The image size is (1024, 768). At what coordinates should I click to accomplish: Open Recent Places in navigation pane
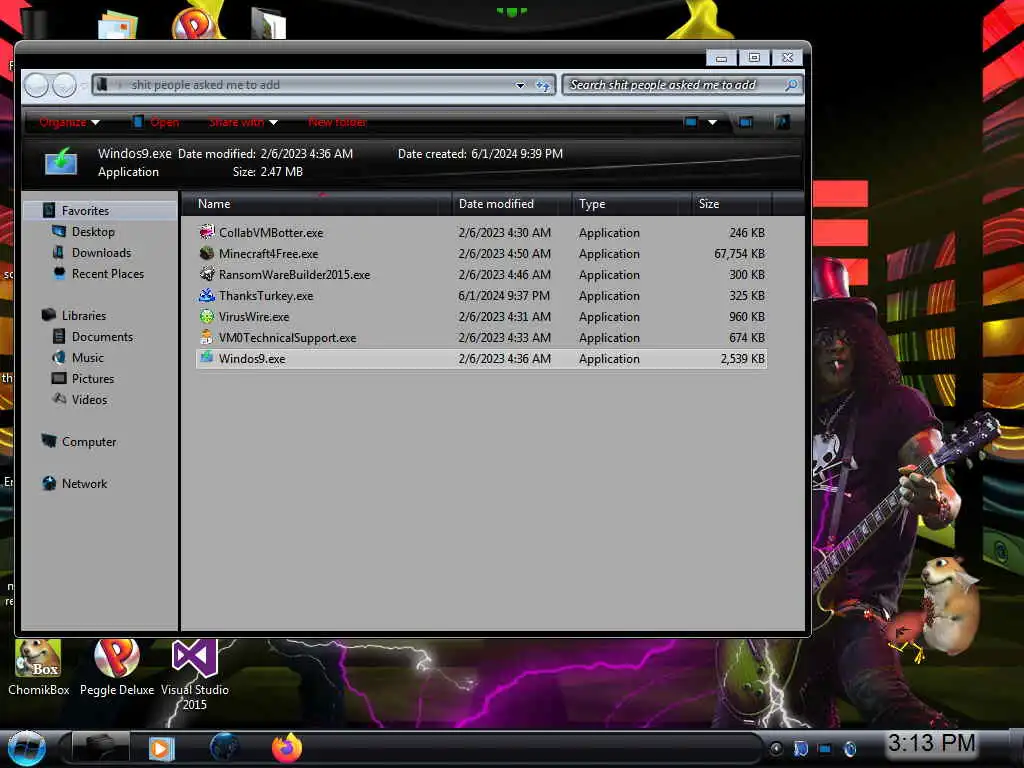(108, 273)
